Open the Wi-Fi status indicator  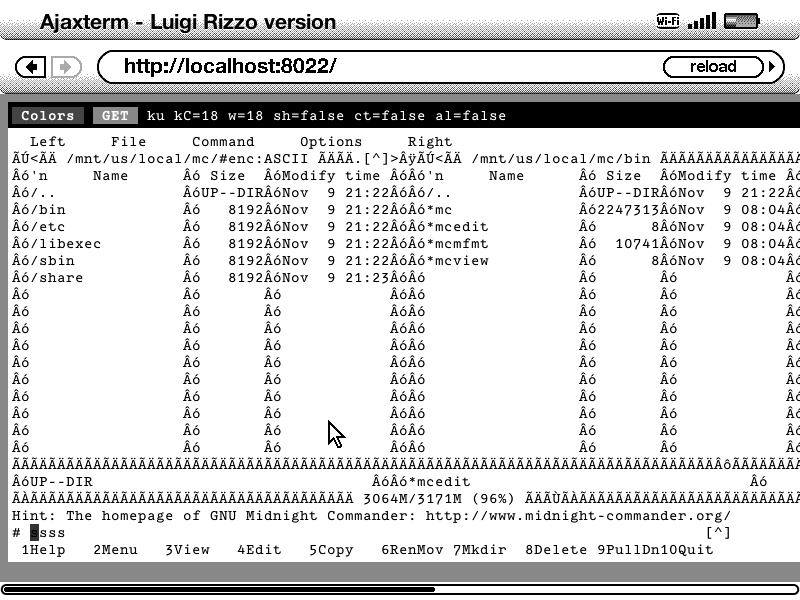[668, 21]
